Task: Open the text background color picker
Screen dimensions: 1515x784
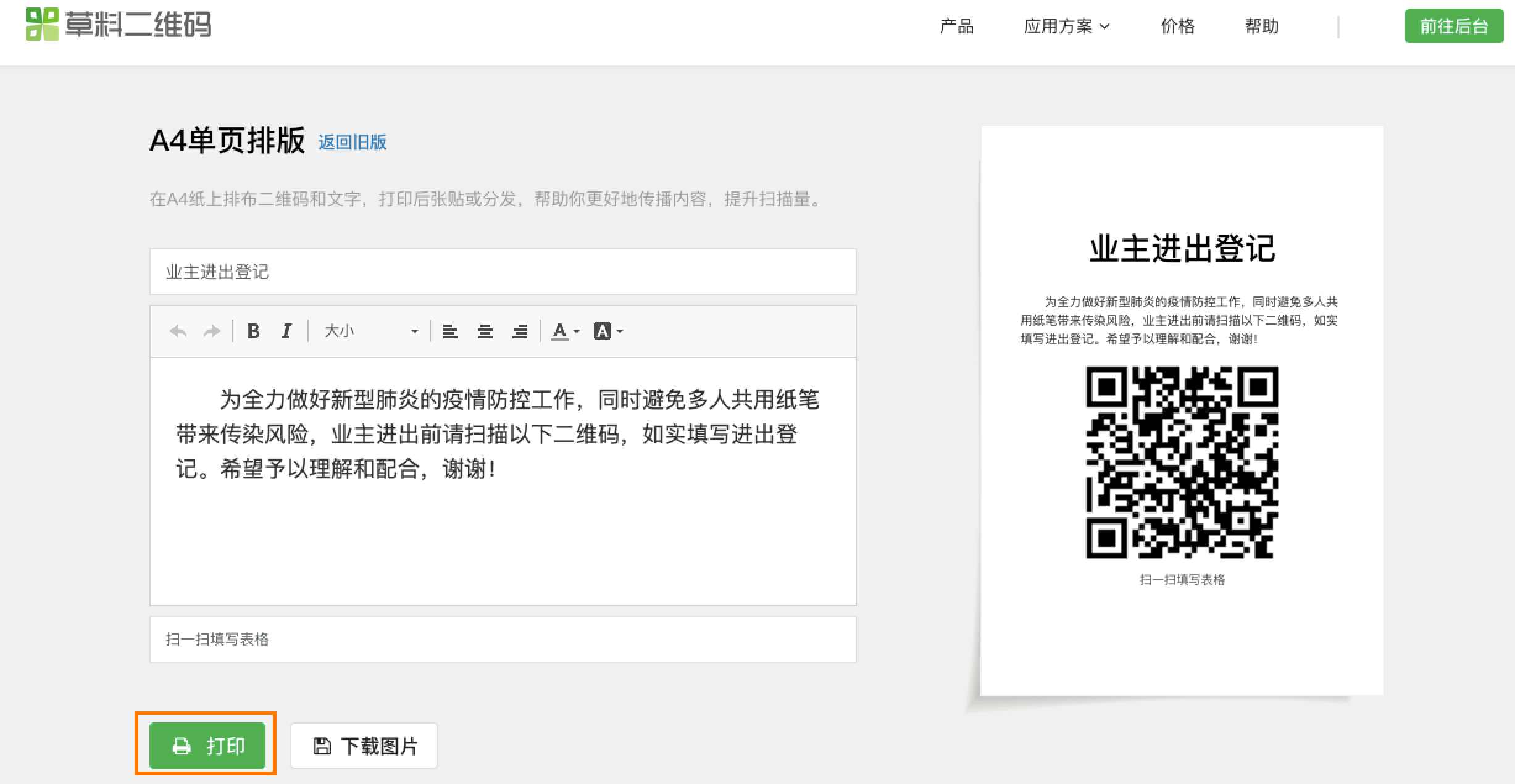Action: (608, 332)
